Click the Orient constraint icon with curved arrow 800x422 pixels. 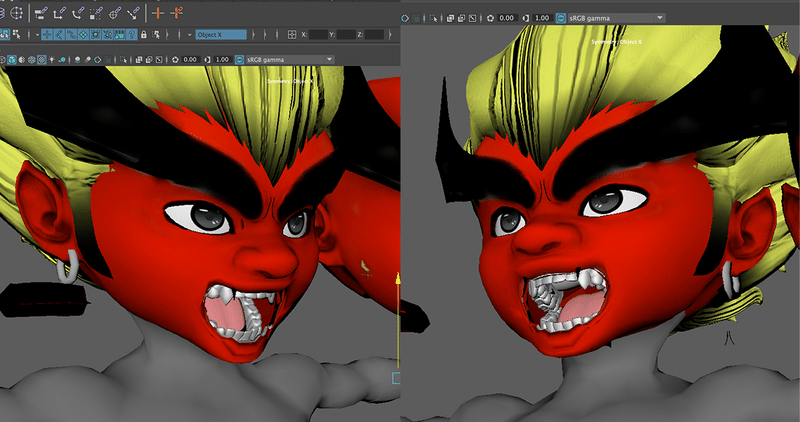click(x=78, y=13)
